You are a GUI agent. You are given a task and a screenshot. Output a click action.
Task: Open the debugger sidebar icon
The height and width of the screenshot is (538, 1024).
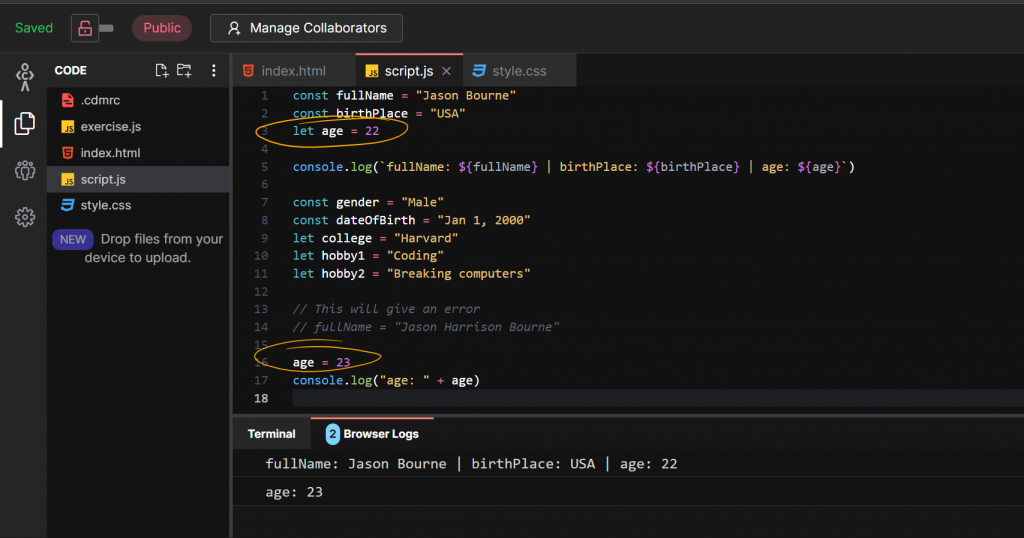(25, 77)
